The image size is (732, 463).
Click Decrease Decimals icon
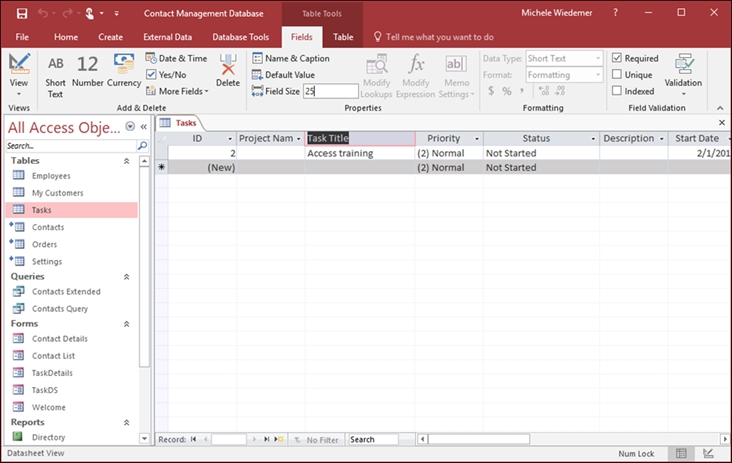pyautogui.click(x=560, y=91)
